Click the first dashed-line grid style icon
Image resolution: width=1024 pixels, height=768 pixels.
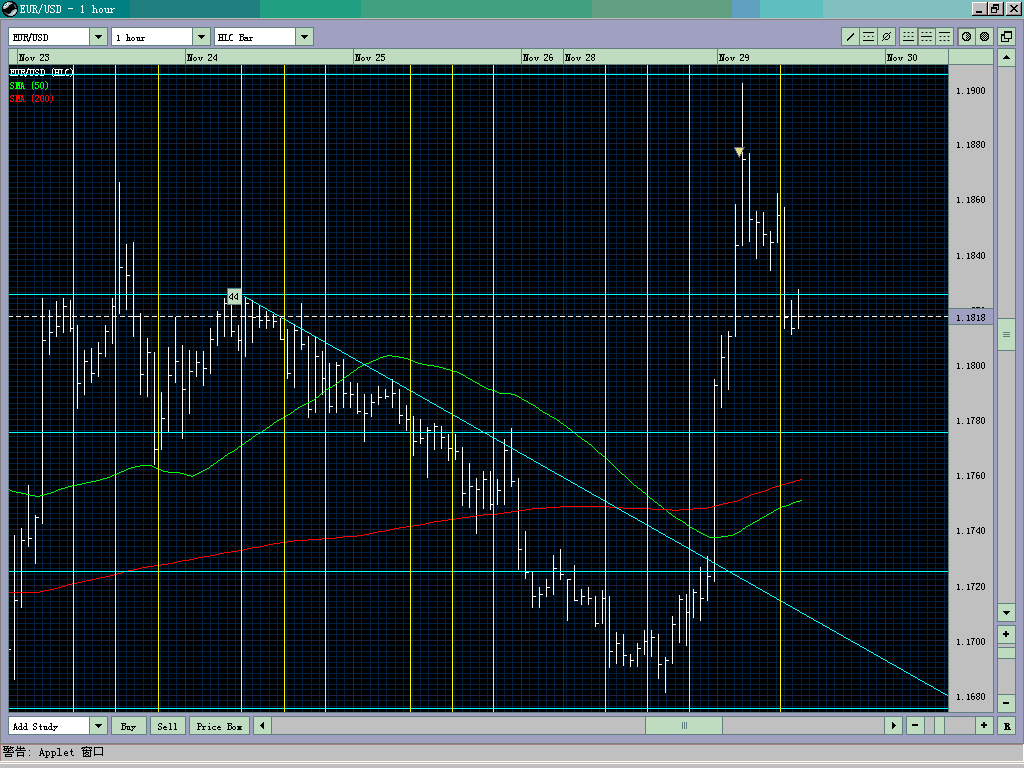(x=908, y=35)
